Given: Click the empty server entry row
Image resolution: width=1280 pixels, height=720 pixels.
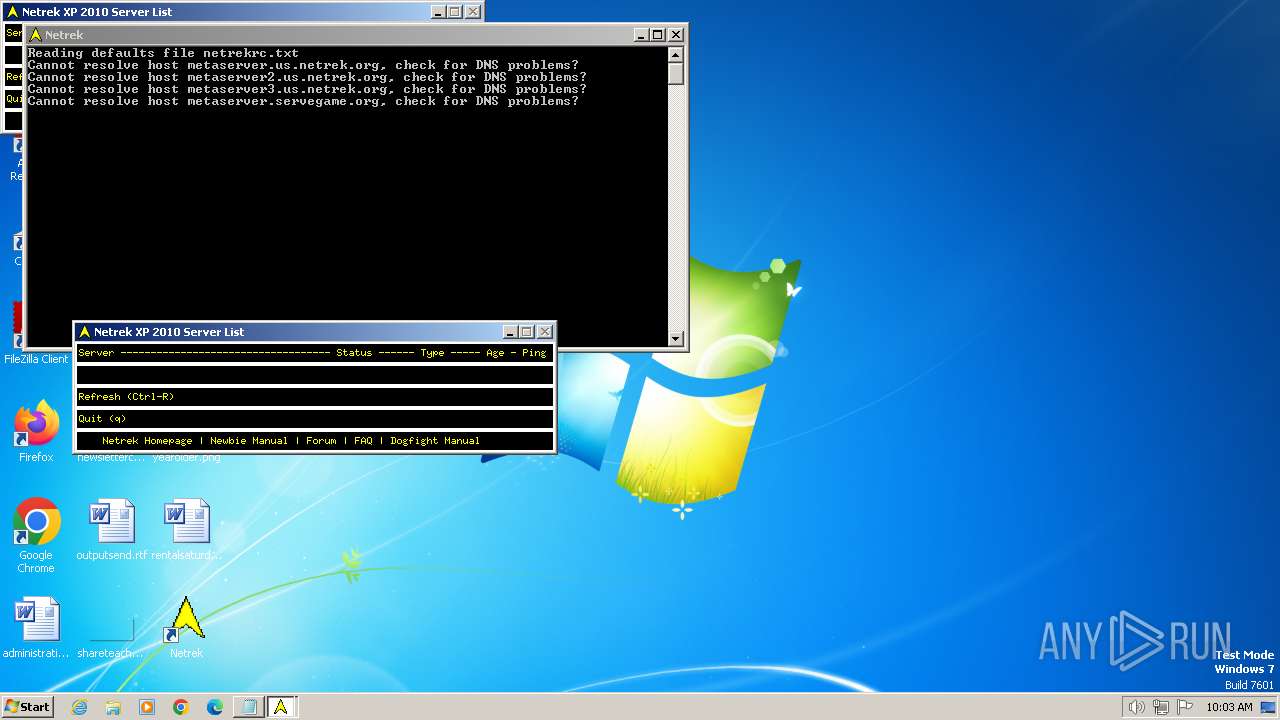Looking at the screenshot, I should click(315, 375).
